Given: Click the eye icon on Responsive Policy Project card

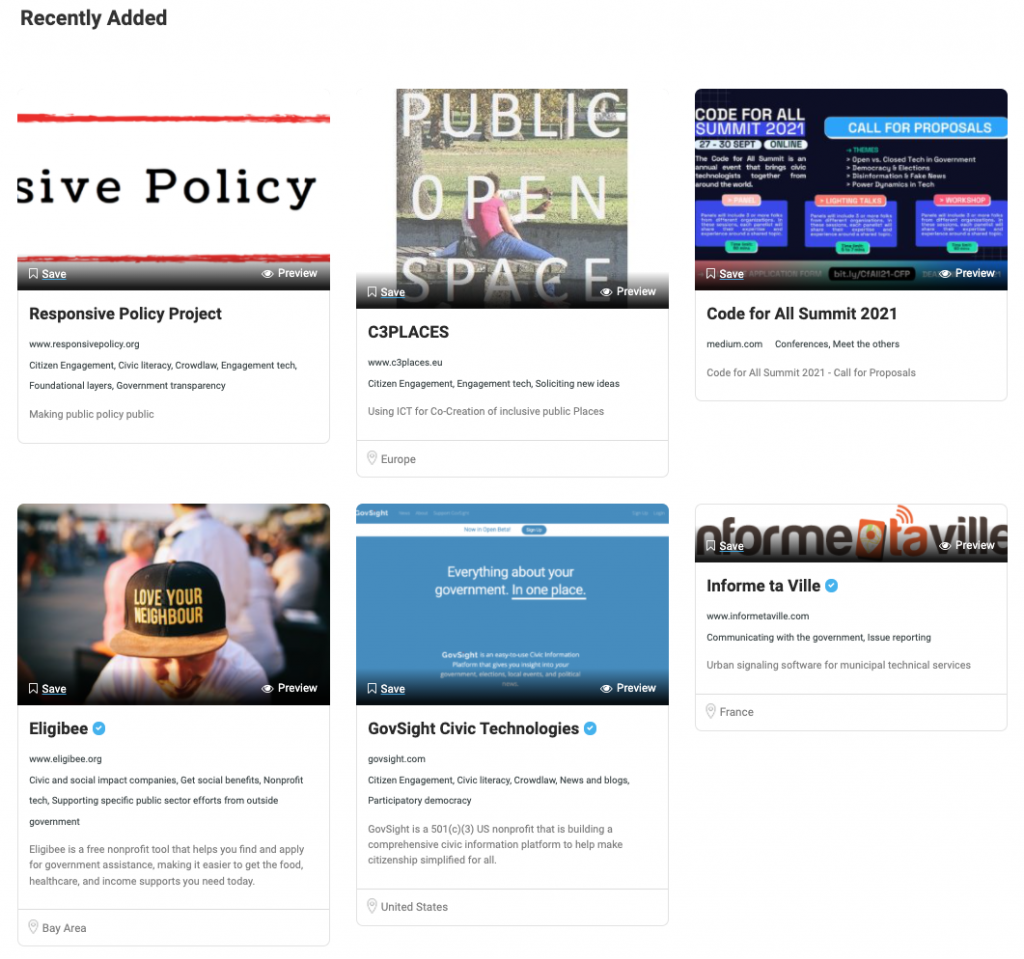Looking at the screenshot, I should pyautogui.click(x=267, y=274).
